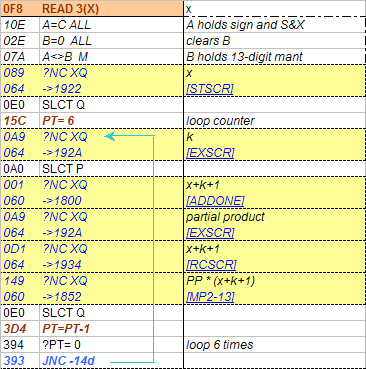Open the [ADDONE] link
This screenshot has width=366, height=369.
click(x=215, y=201)
